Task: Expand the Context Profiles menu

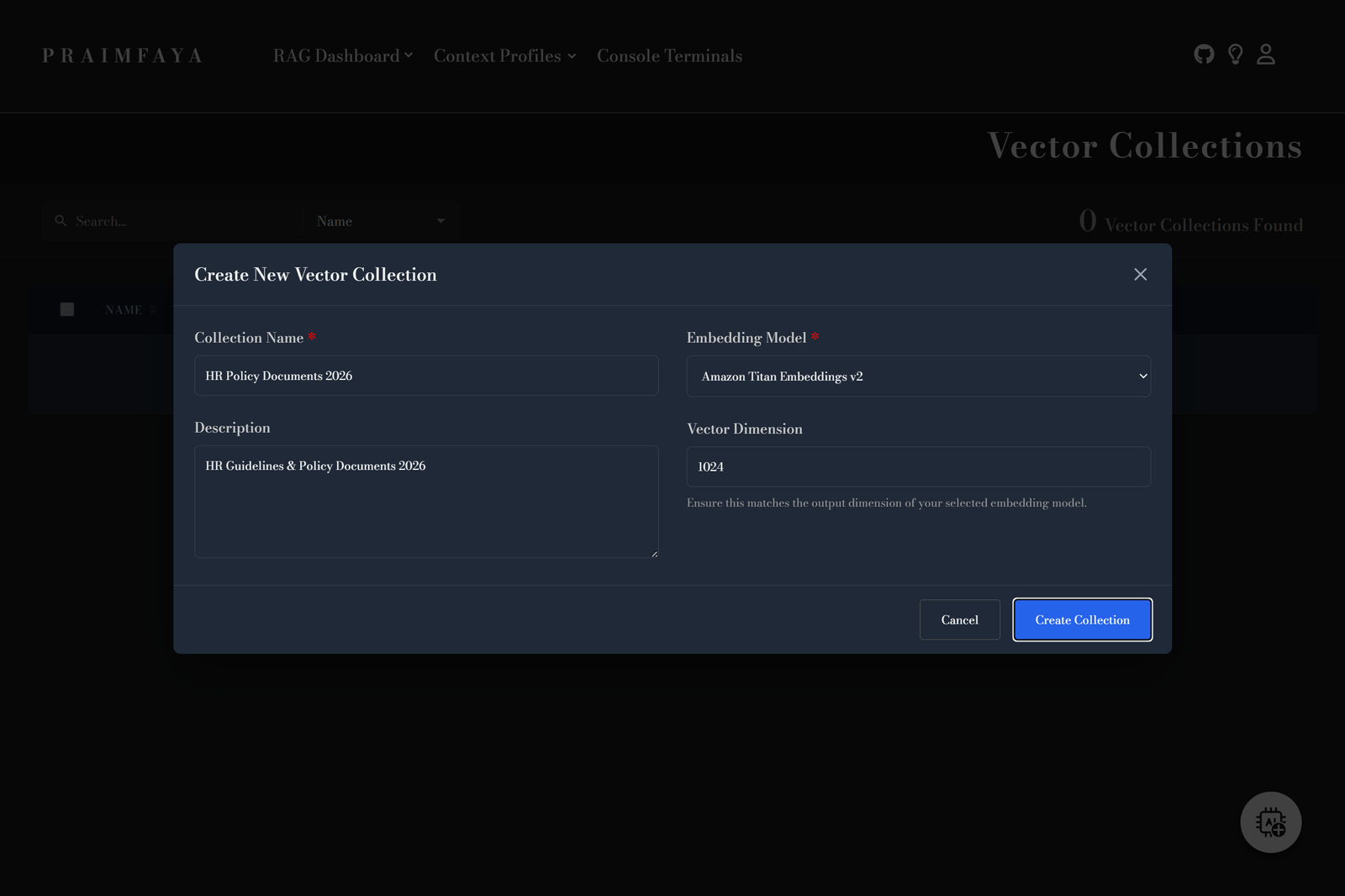Action: [504, 56]
